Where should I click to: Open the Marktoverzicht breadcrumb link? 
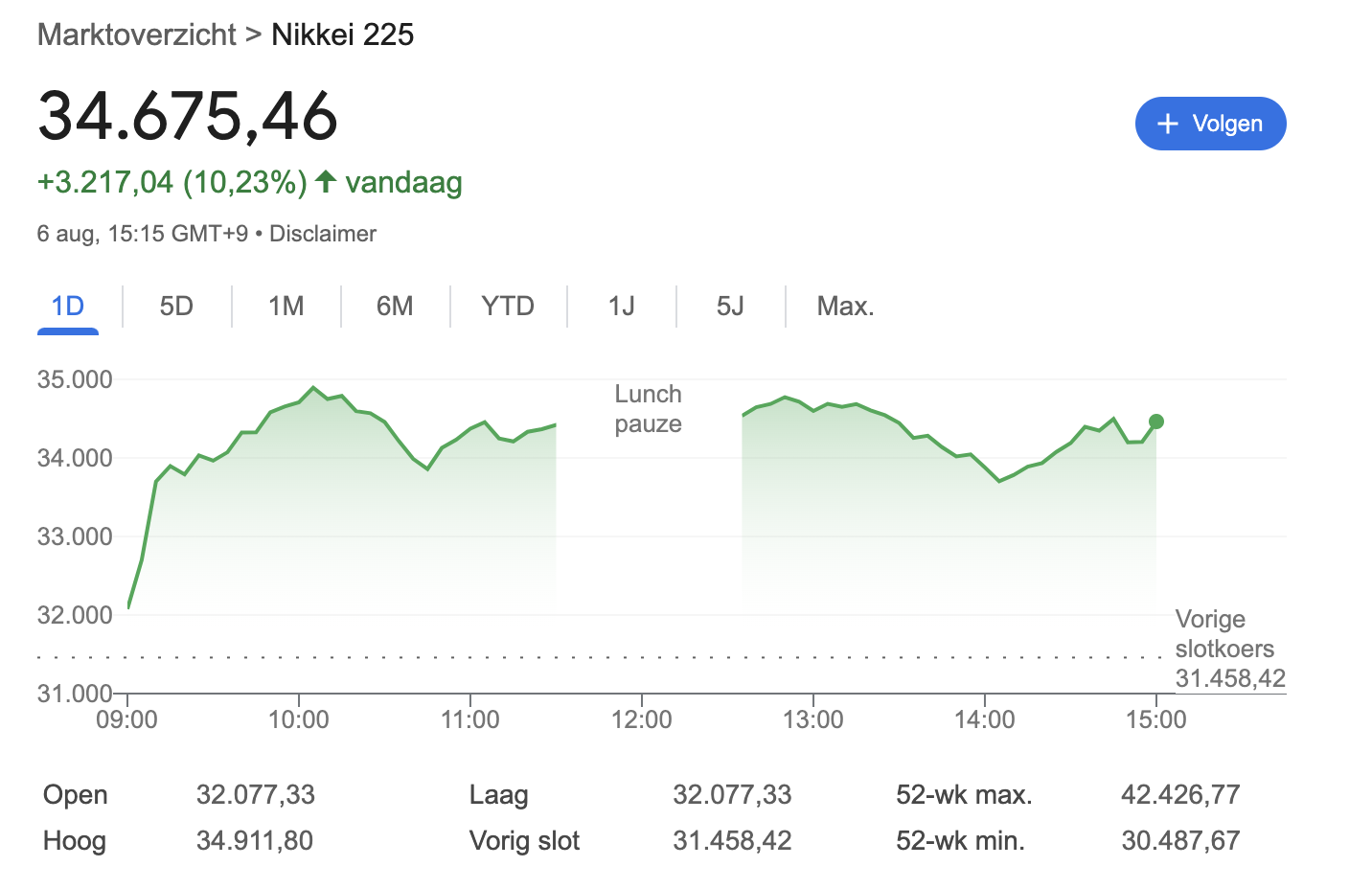pos(136,34)
